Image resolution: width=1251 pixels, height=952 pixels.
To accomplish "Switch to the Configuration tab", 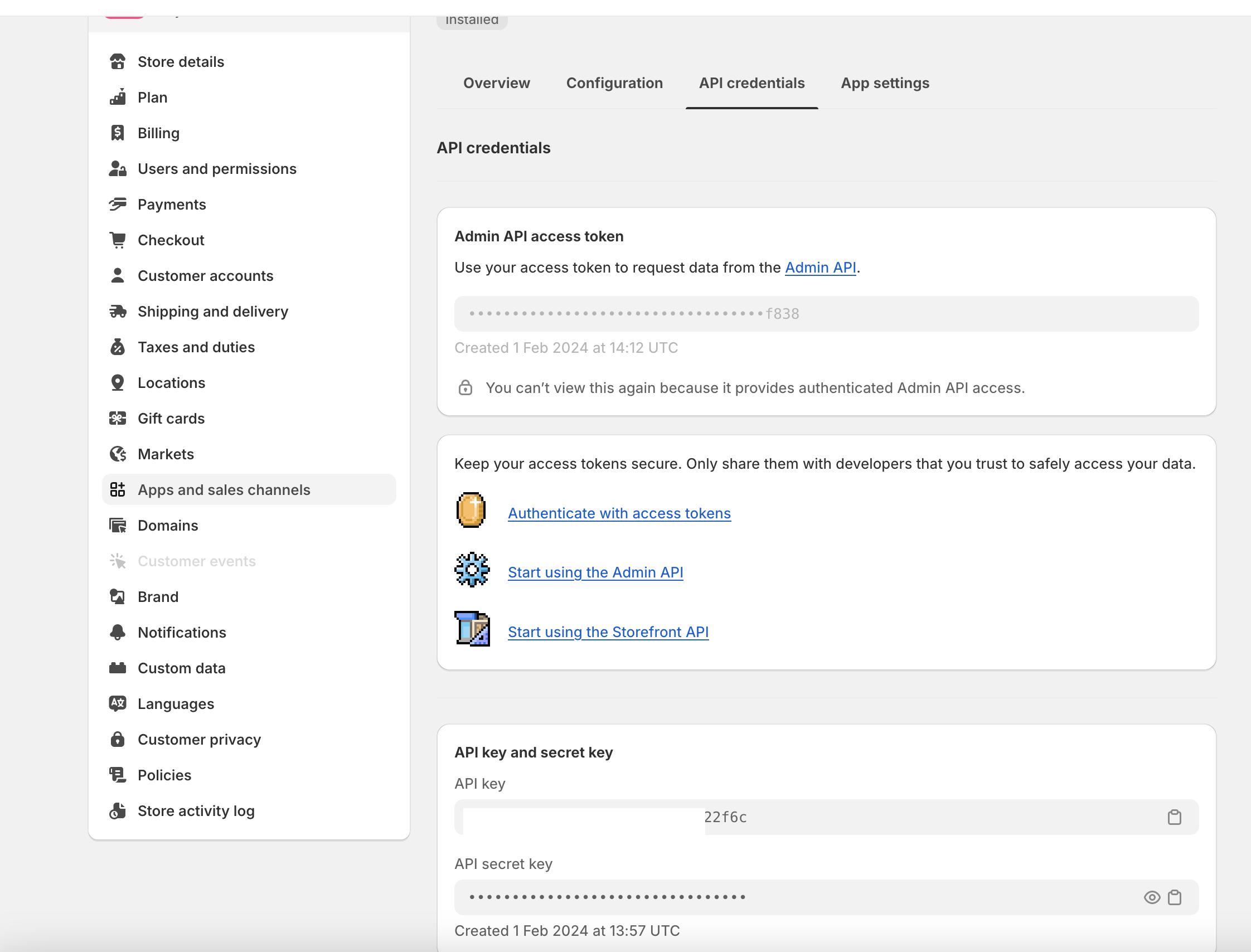I will click(x=614, y=83).
